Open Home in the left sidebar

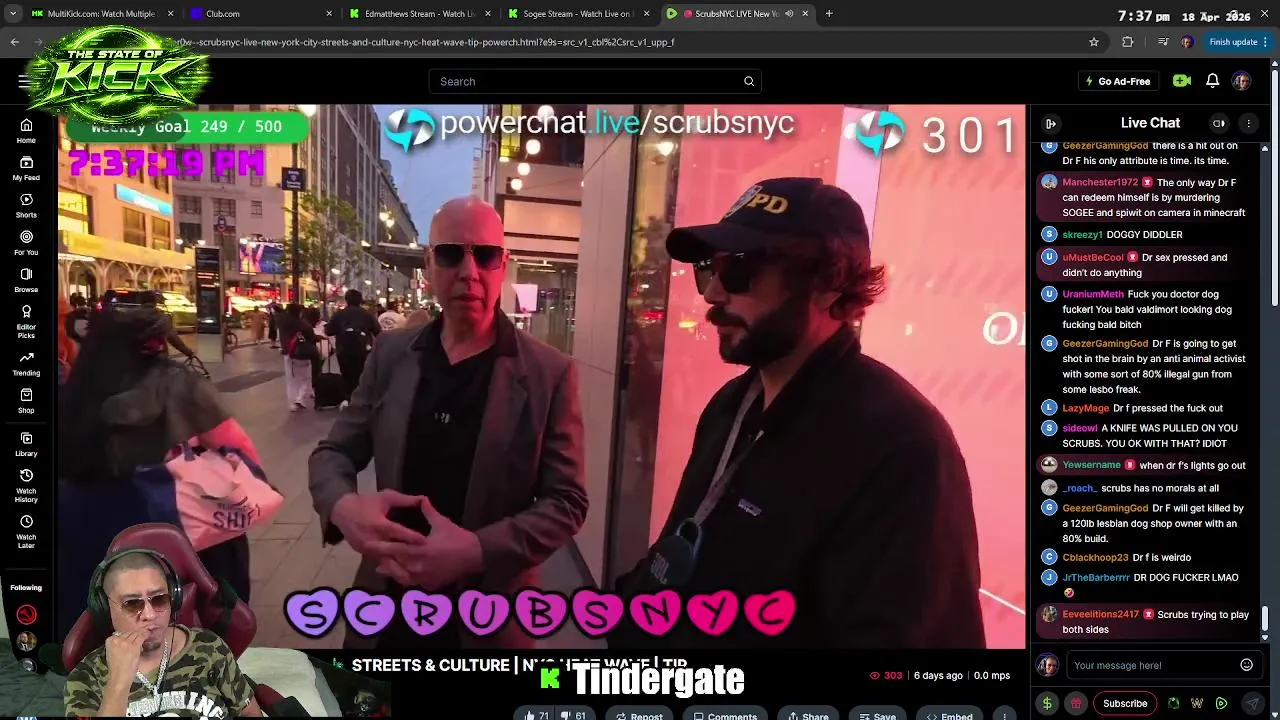pyautogui.click(x=26, y=131)
